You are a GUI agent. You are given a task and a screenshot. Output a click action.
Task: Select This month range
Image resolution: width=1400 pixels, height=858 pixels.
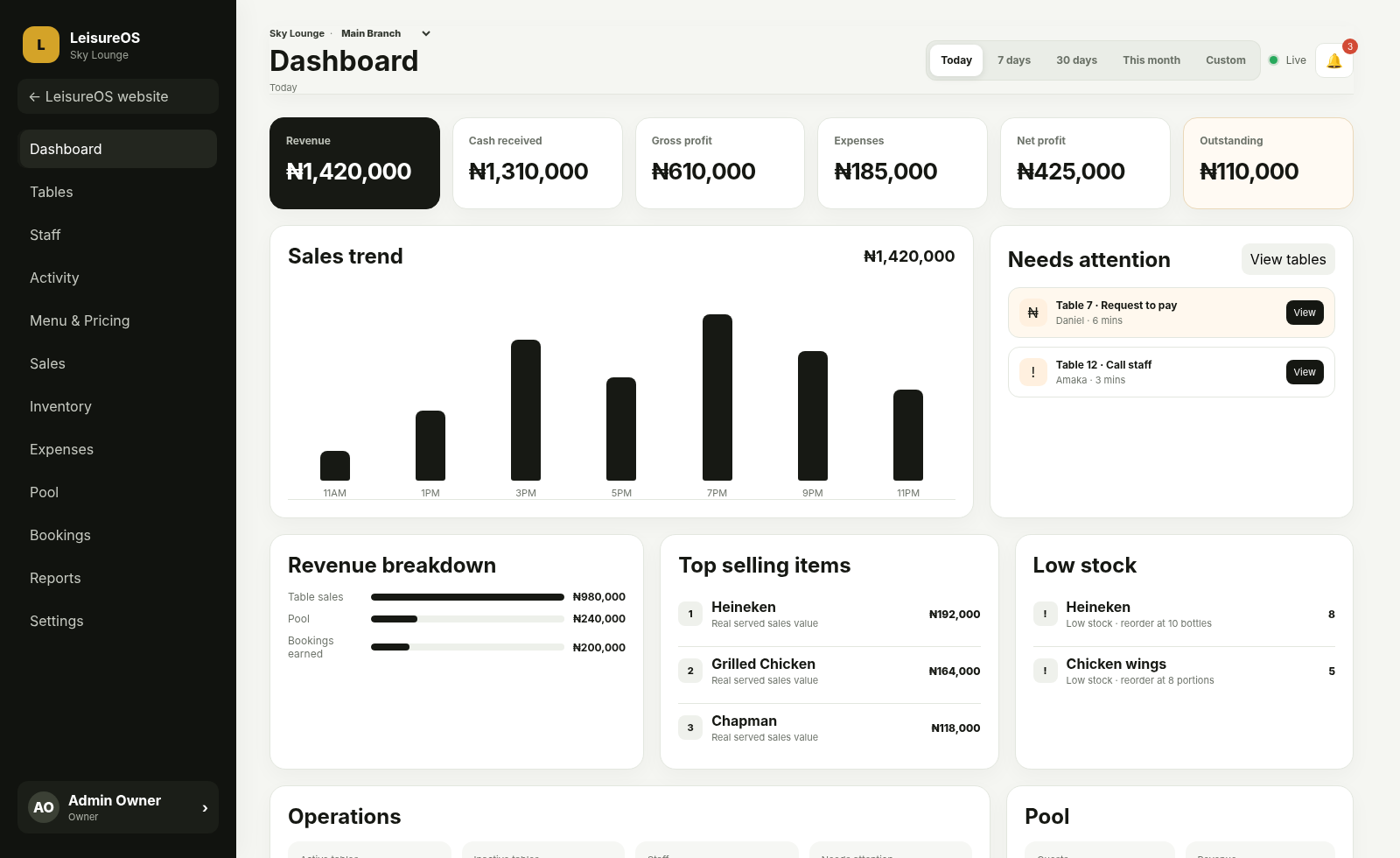click(x=1151, y=60)
